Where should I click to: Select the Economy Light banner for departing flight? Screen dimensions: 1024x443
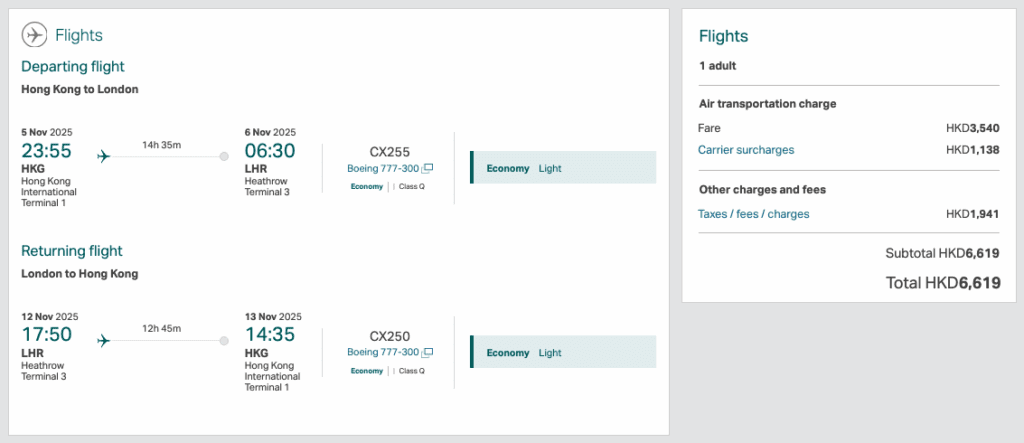563,168
